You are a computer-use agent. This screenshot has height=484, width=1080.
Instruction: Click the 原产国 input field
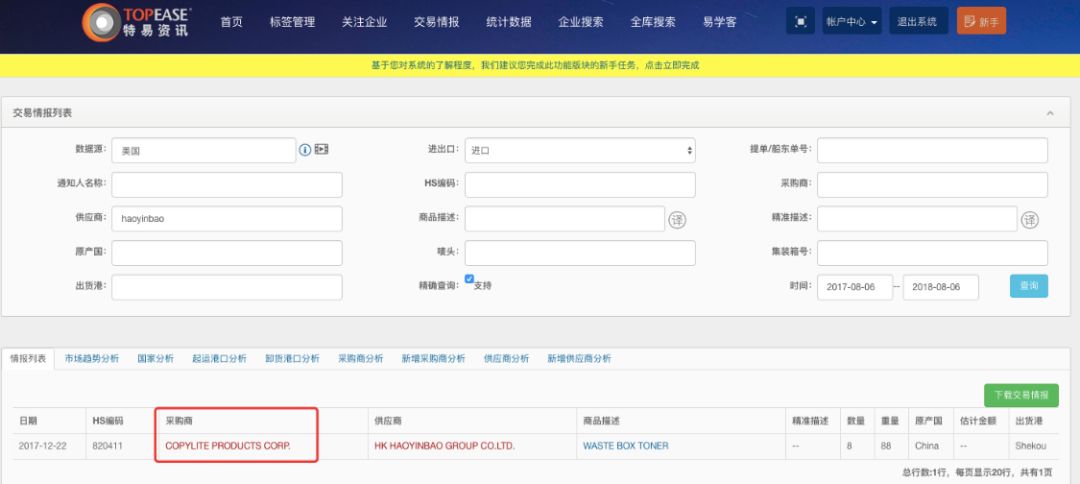pos(227,253)
